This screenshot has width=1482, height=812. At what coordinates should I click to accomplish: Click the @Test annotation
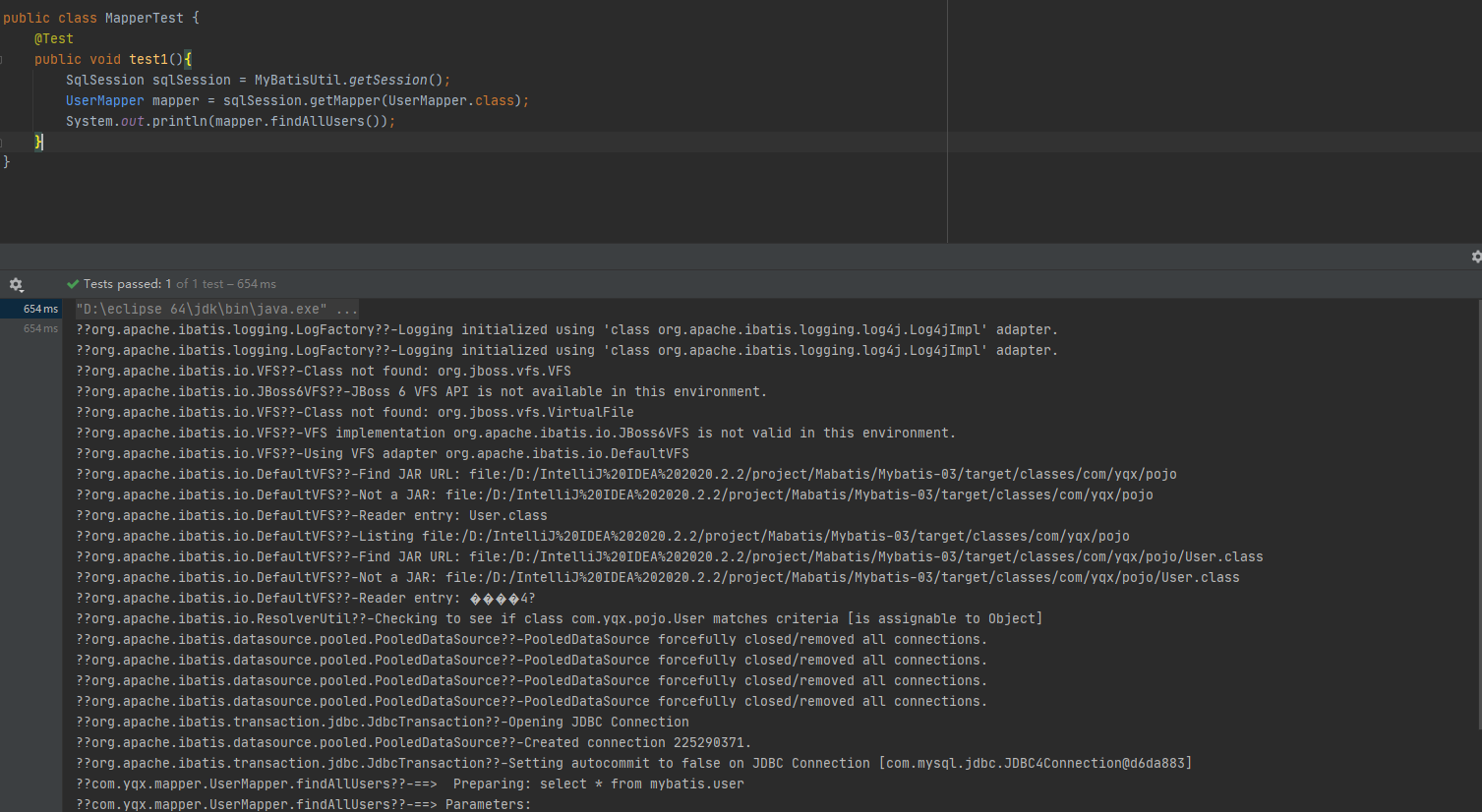point(54,38)
